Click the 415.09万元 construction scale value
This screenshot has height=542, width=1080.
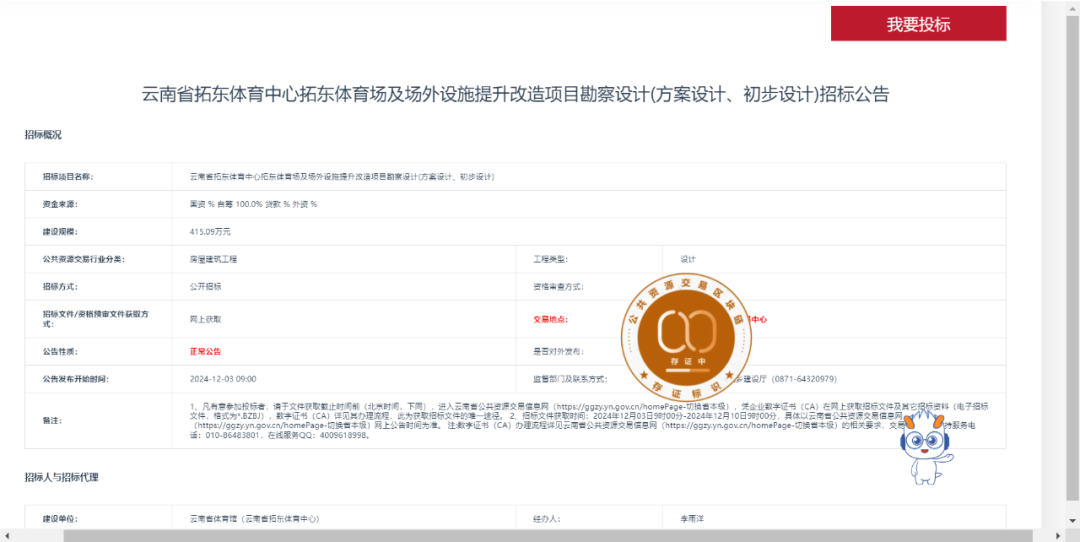point(210,232)
